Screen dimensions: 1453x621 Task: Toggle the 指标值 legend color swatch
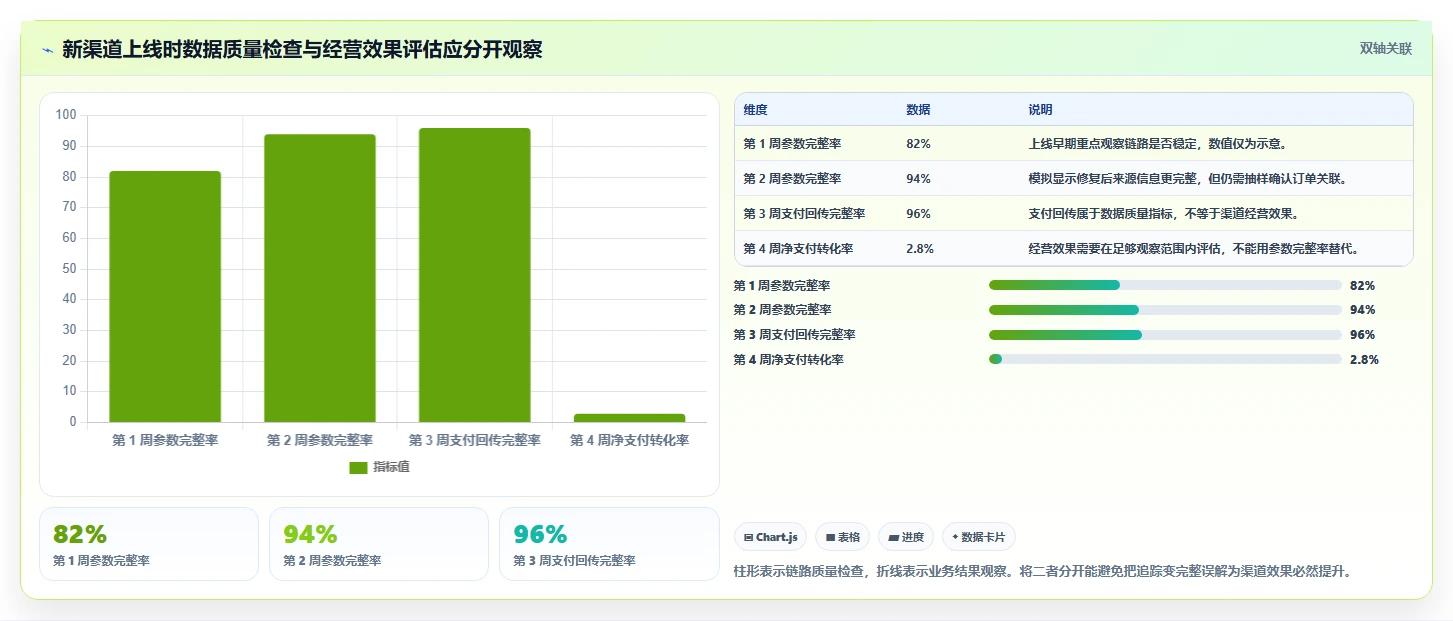pos(359,467)
